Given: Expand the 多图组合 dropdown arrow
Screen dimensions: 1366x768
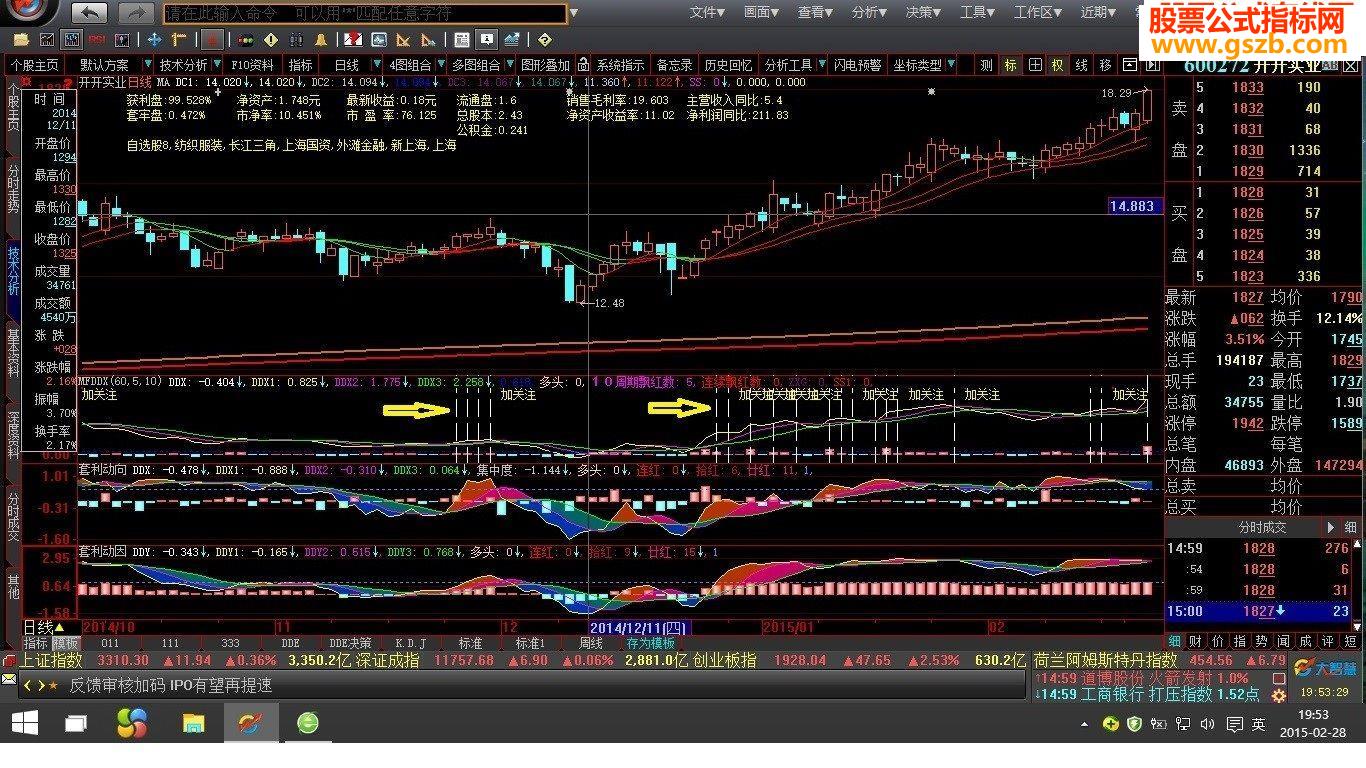Looking at the screenshot, I should pos(508,65).
